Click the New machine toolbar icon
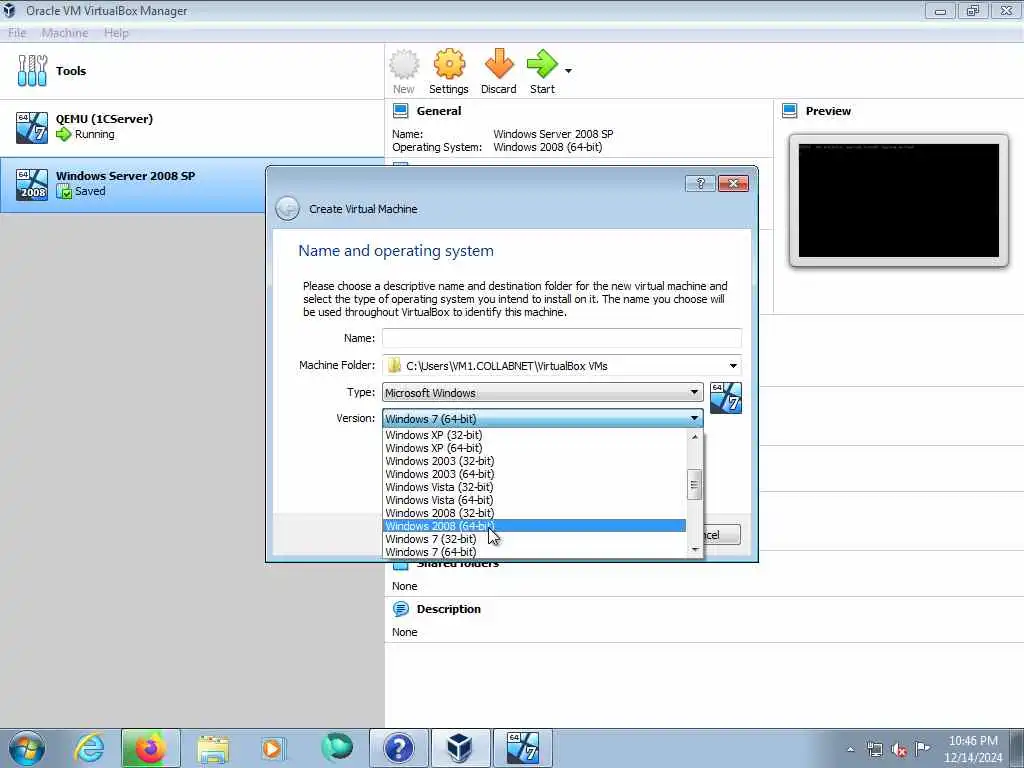The image size is (1024, 768). (404, 65)
